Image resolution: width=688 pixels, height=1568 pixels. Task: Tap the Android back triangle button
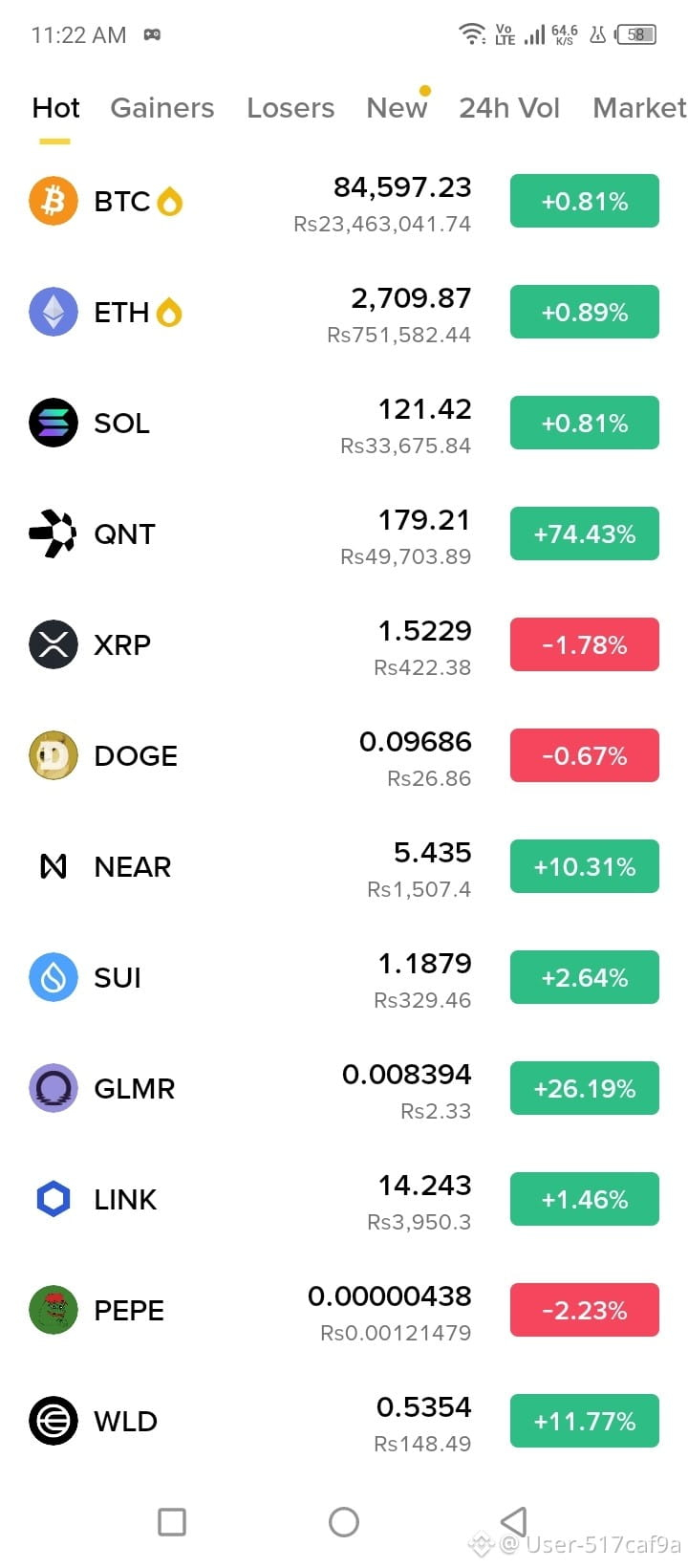coord(514,1521)
